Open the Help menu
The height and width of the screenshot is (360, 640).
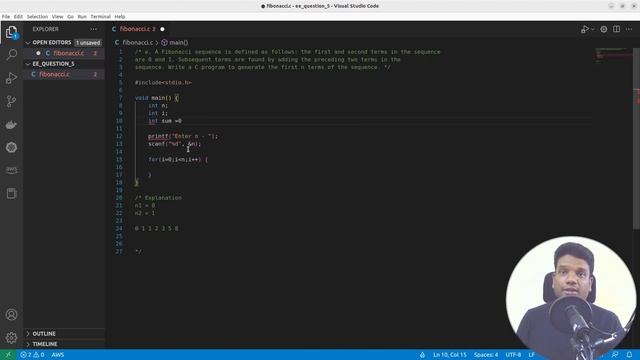click(120, 17)
